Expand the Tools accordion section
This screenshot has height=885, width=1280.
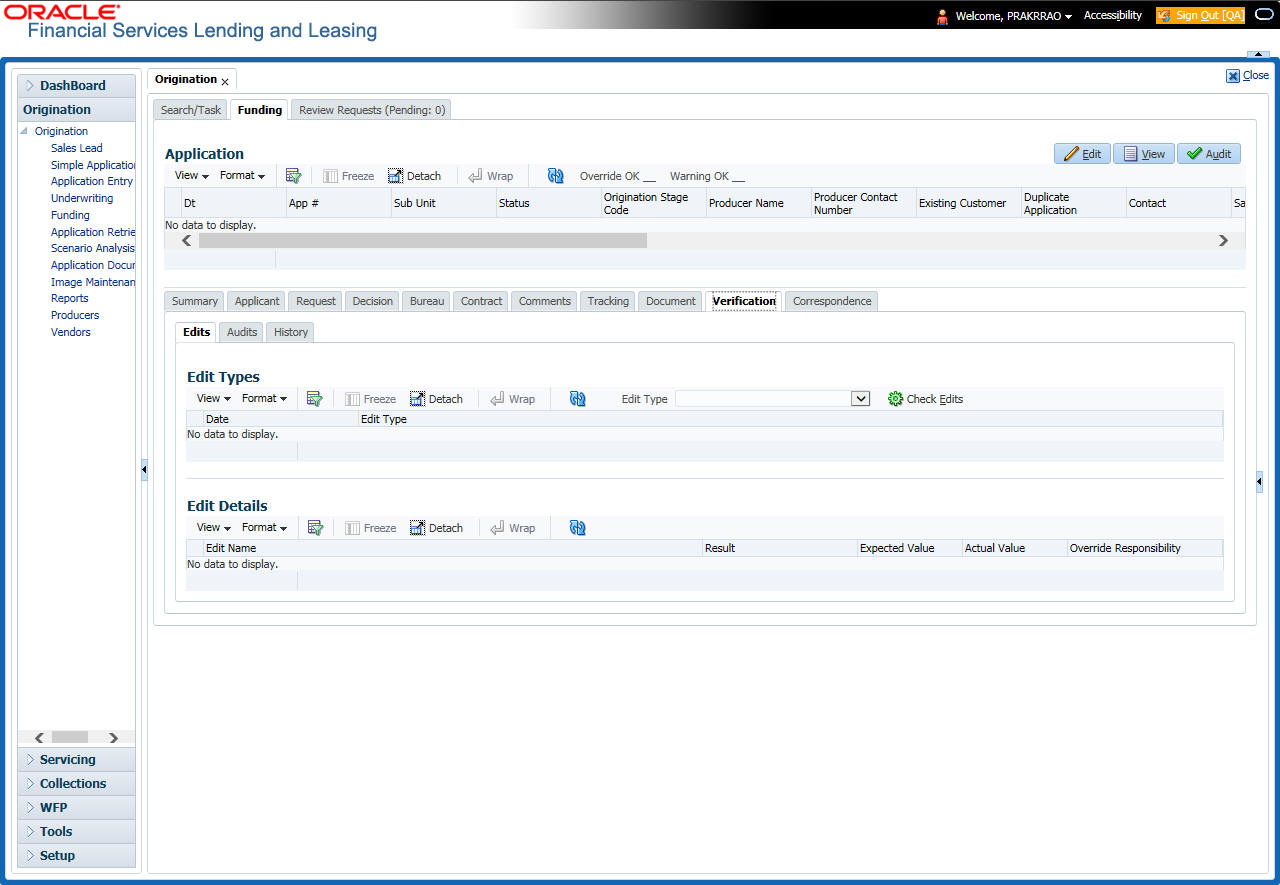76,832
